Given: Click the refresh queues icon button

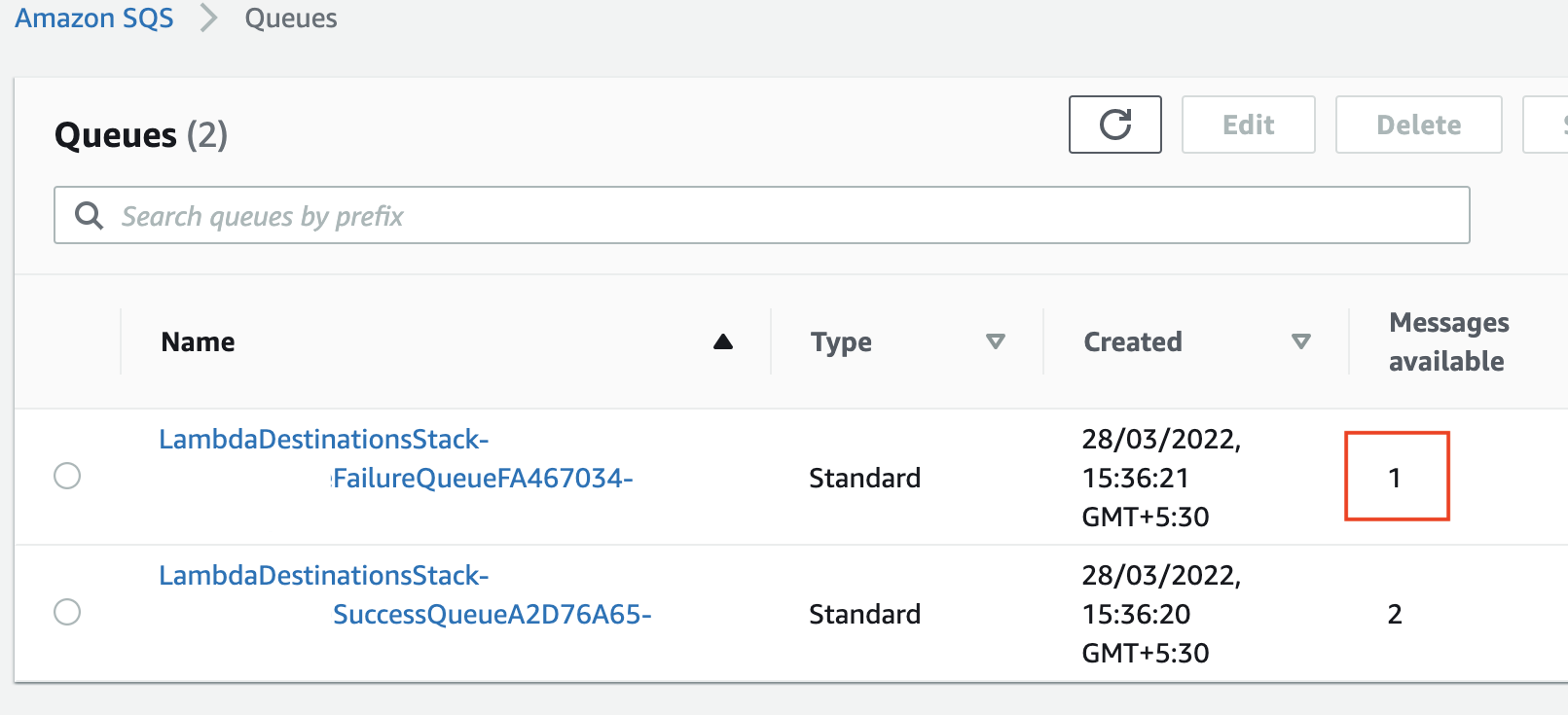Looking at the screenshot, I should tap(1114, 125).
